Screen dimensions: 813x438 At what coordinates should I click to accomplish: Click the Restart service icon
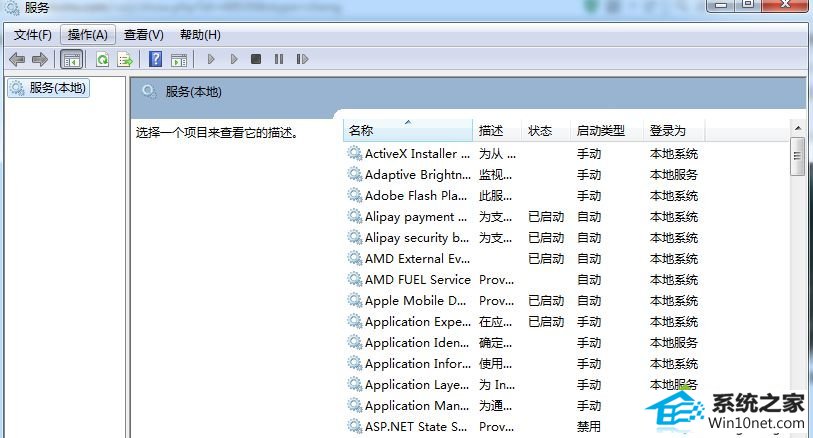click(302, 59)
